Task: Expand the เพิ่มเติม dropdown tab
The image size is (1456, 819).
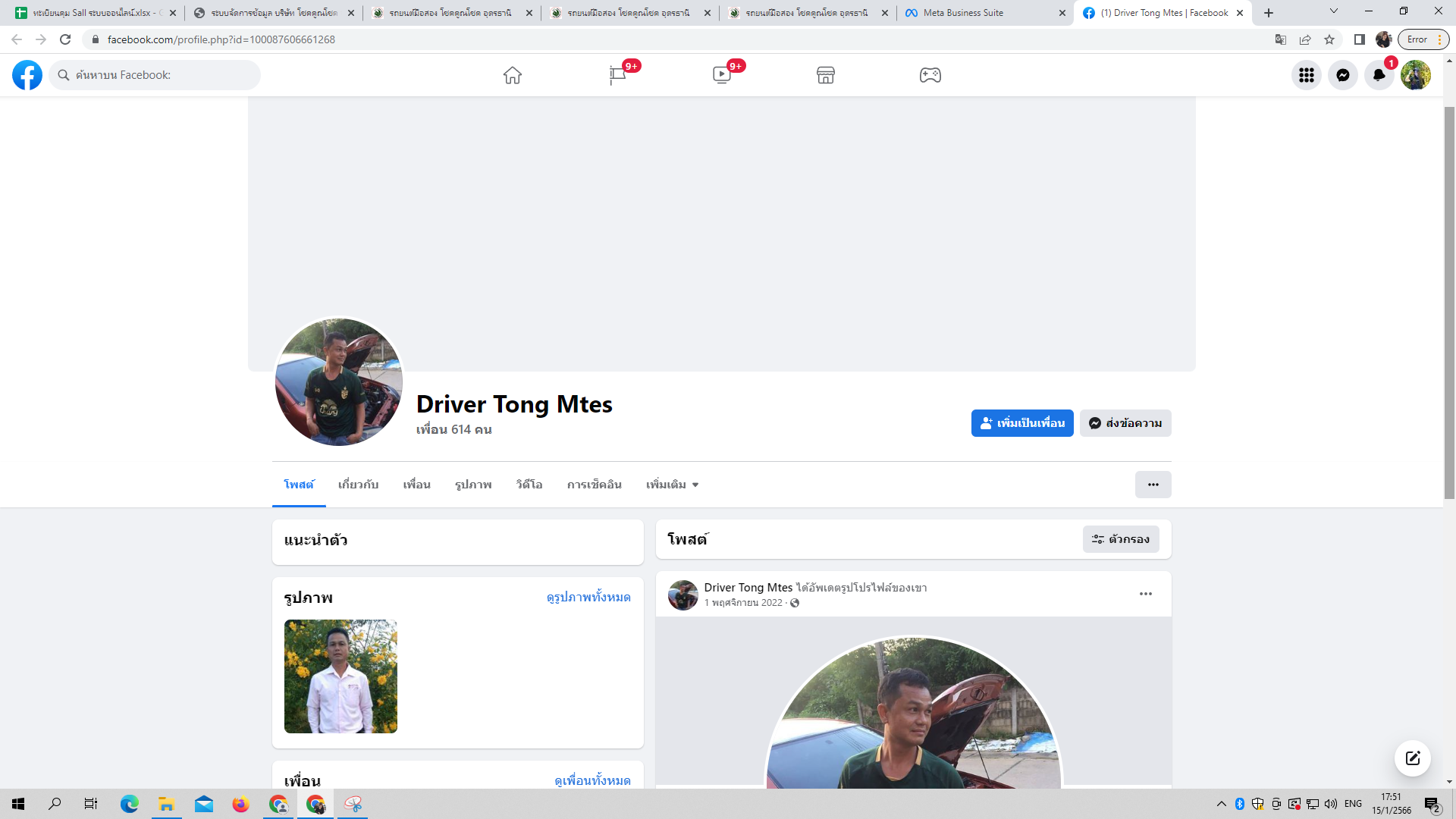Action: tap(672, 485)
